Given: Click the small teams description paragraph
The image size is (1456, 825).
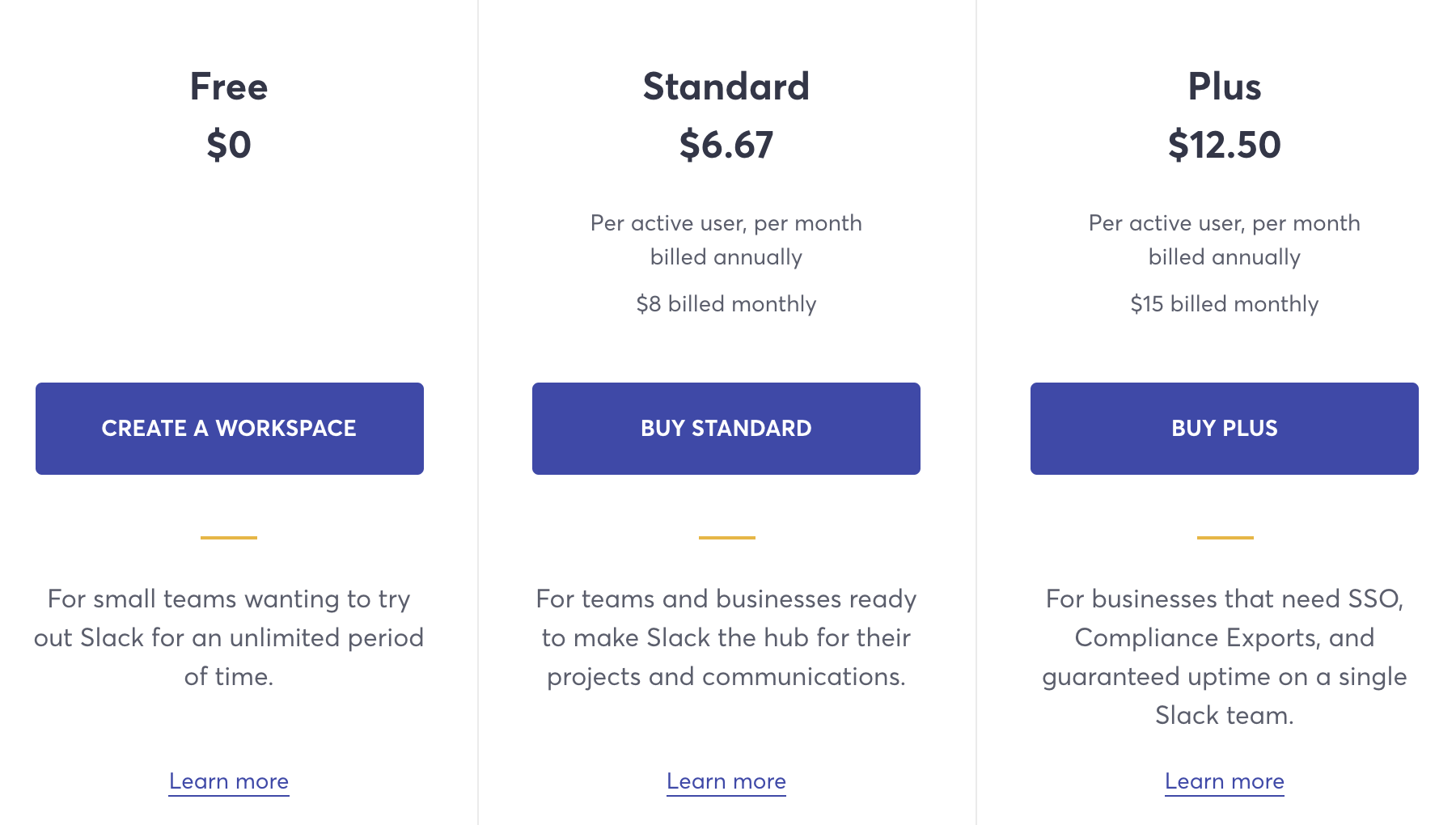Looking at the screenshot, I should click(229, 637).
